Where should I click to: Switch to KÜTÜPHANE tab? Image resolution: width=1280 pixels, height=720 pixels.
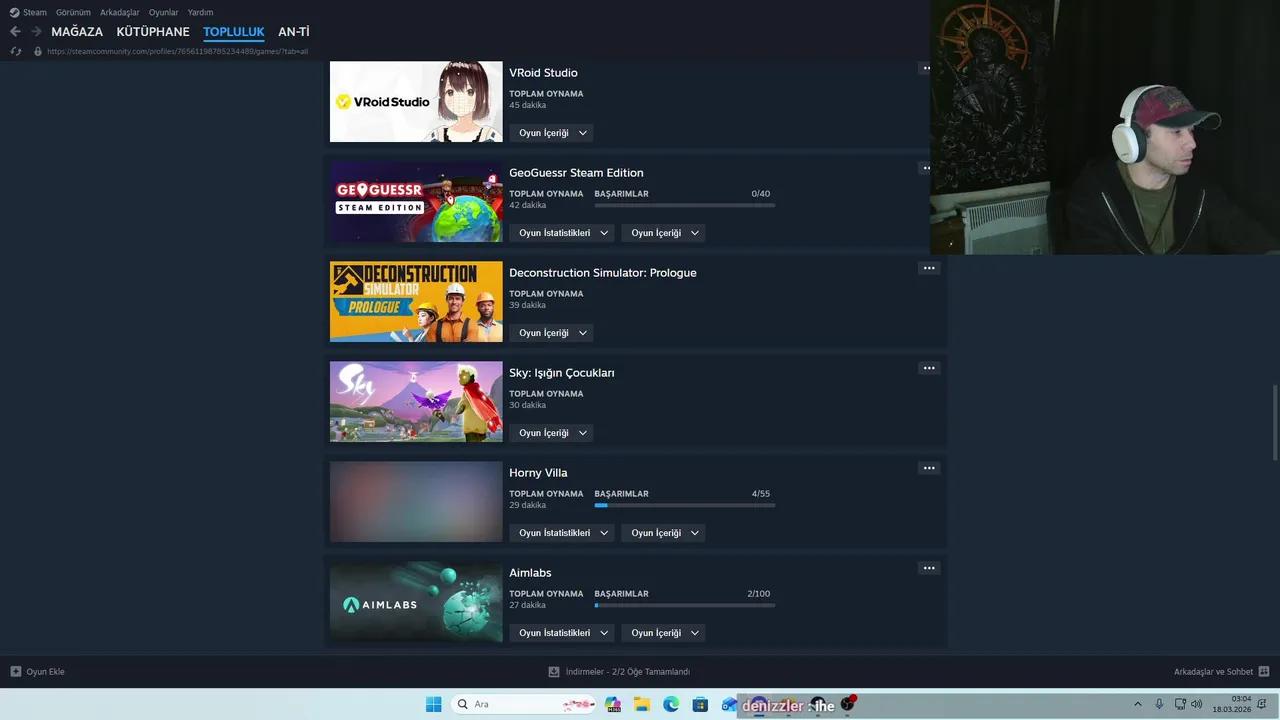[153, 32]
